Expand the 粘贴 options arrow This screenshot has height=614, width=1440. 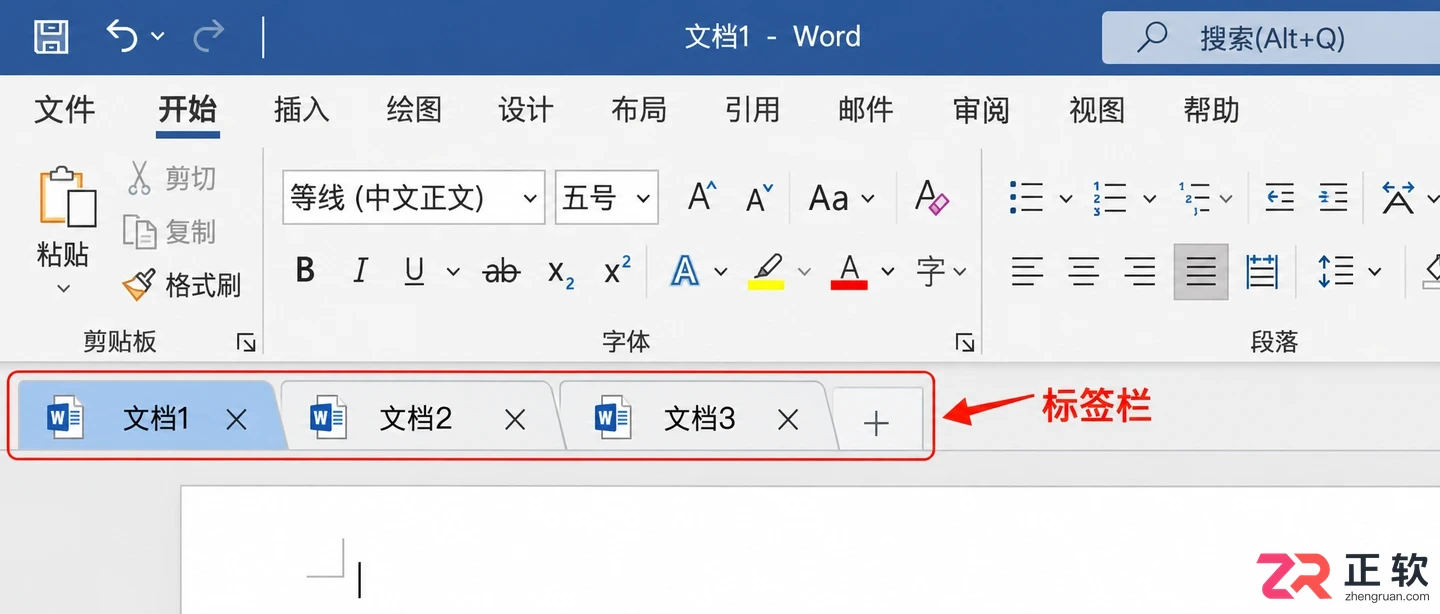coord(63,289)
